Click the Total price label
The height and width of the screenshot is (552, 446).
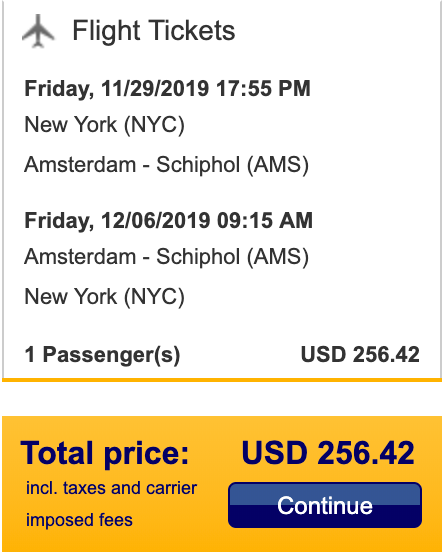coord(105,453)
